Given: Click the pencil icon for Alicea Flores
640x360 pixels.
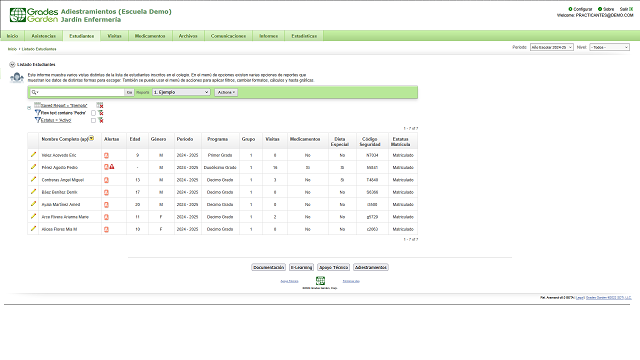Looking at the screenshot, I should point(33,229).
